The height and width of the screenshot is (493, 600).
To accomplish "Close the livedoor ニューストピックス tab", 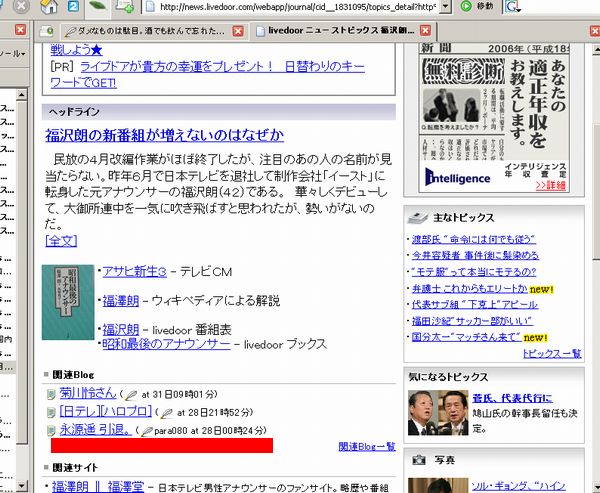I will (425, 31).
